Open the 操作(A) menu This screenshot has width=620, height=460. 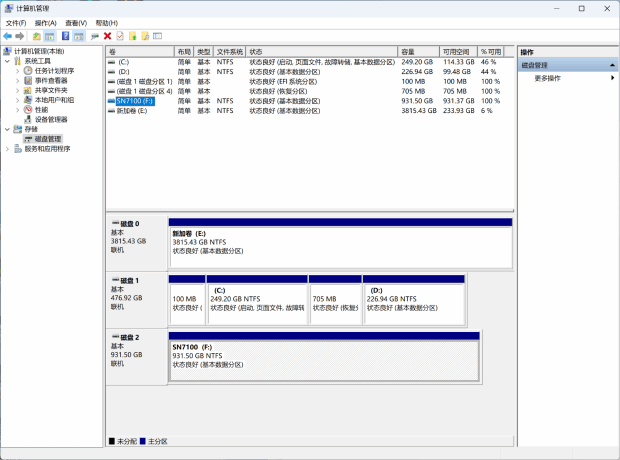click(45, 23)
